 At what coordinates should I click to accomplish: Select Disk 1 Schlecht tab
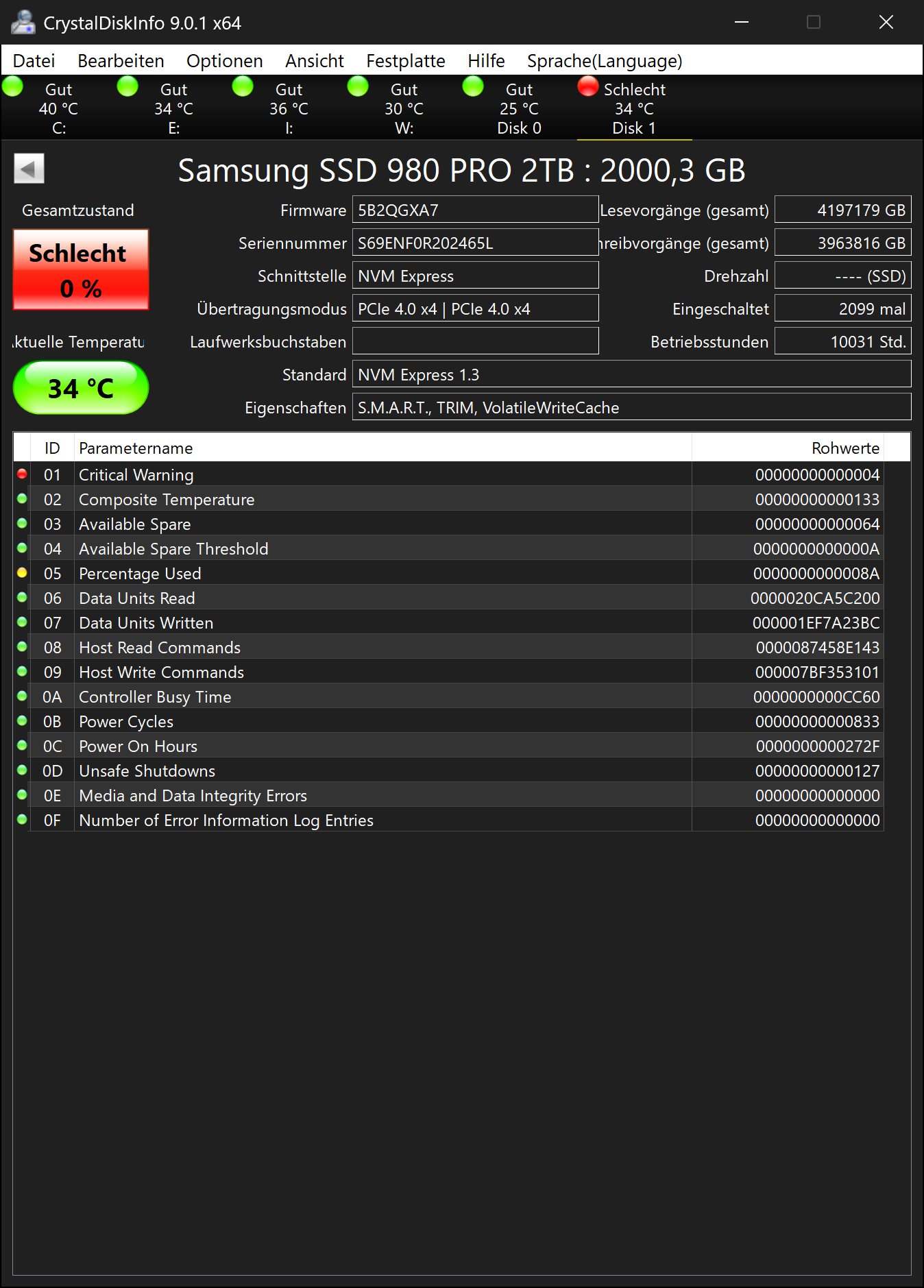click(x=635, y=108)
